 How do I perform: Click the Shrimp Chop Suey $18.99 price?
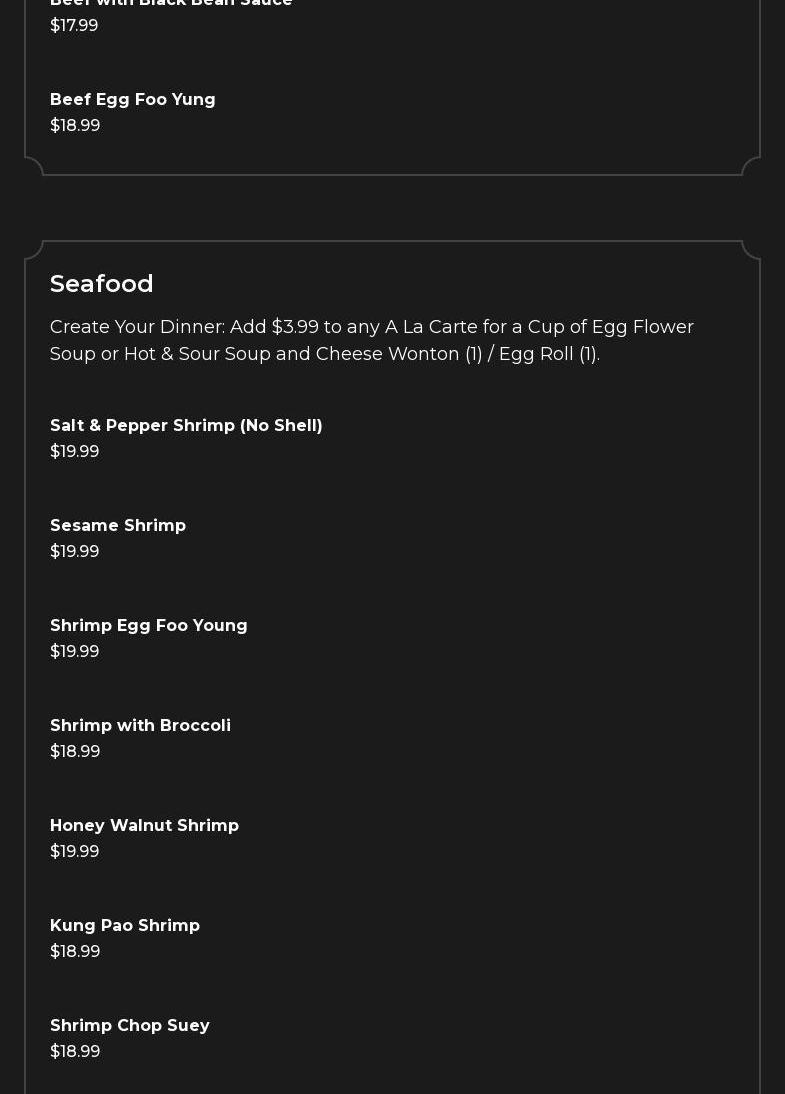75,1051
